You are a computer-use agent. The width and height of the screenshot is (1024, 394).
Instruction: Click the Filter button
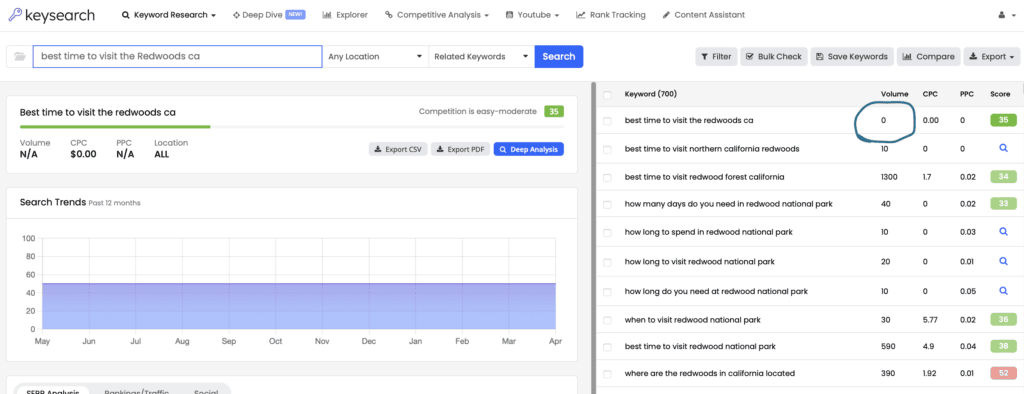pyautogui.click(x=716, y=56)
